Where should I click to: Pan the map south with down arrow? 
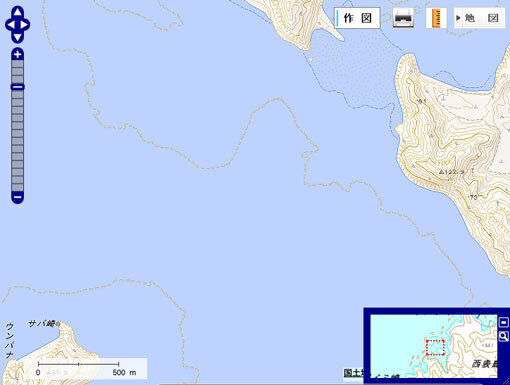[x=18, y=36]
